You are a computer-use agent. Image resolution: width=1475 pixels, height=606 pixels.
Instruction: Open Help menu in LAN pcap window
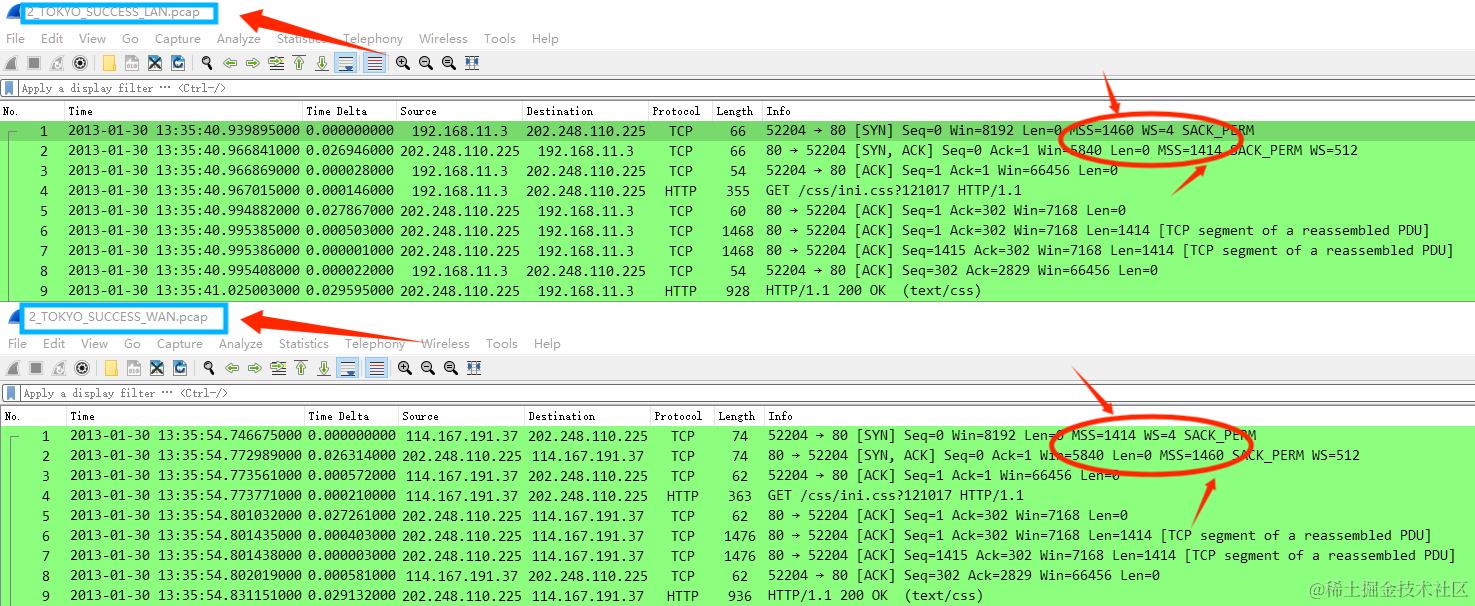(545, 39)
